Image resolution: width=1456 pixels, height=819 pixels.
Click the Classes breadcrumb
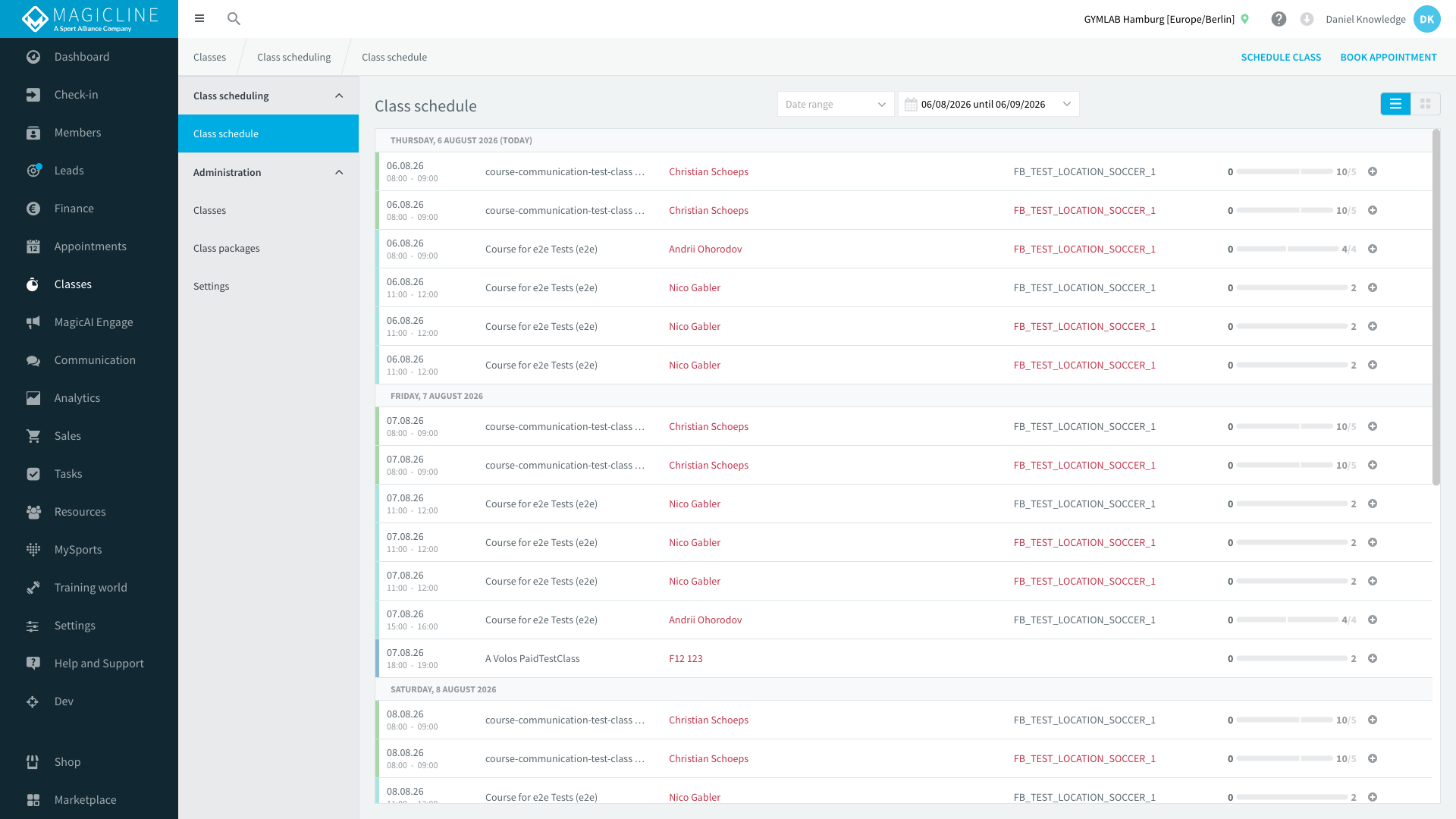point(209,57)
